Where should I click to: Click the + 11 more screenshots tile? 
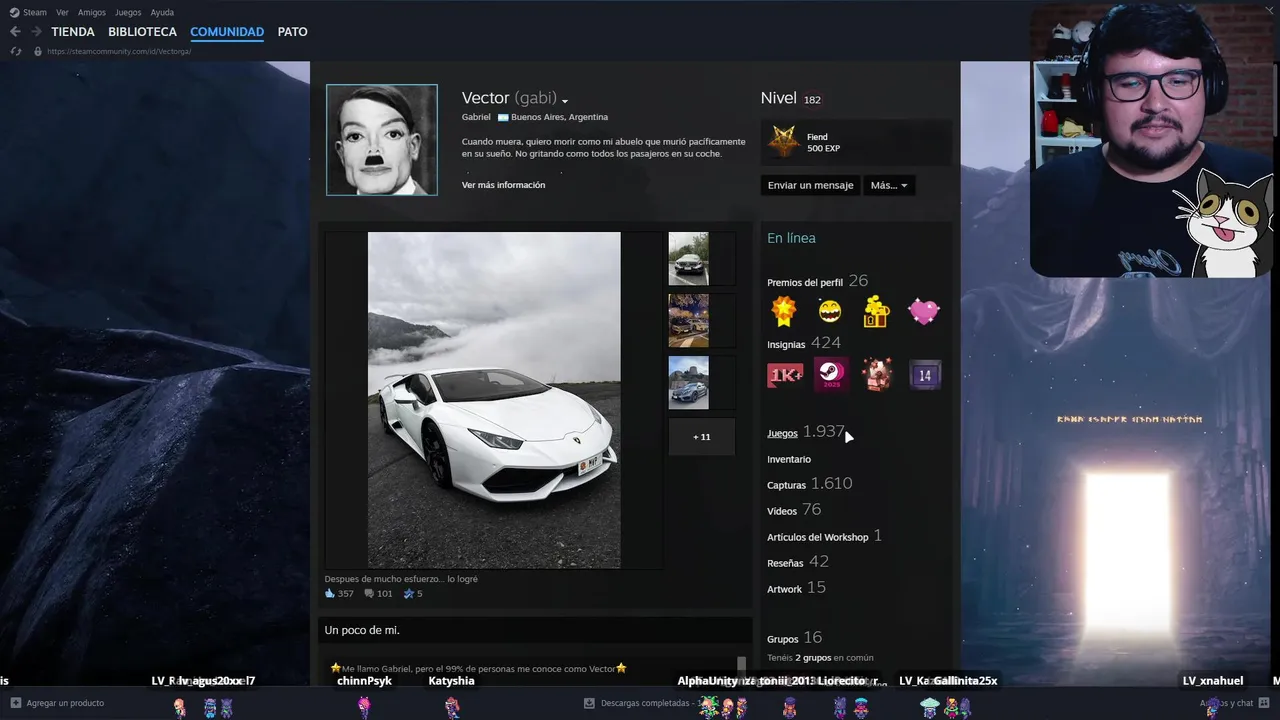click(x=702, y=437)
